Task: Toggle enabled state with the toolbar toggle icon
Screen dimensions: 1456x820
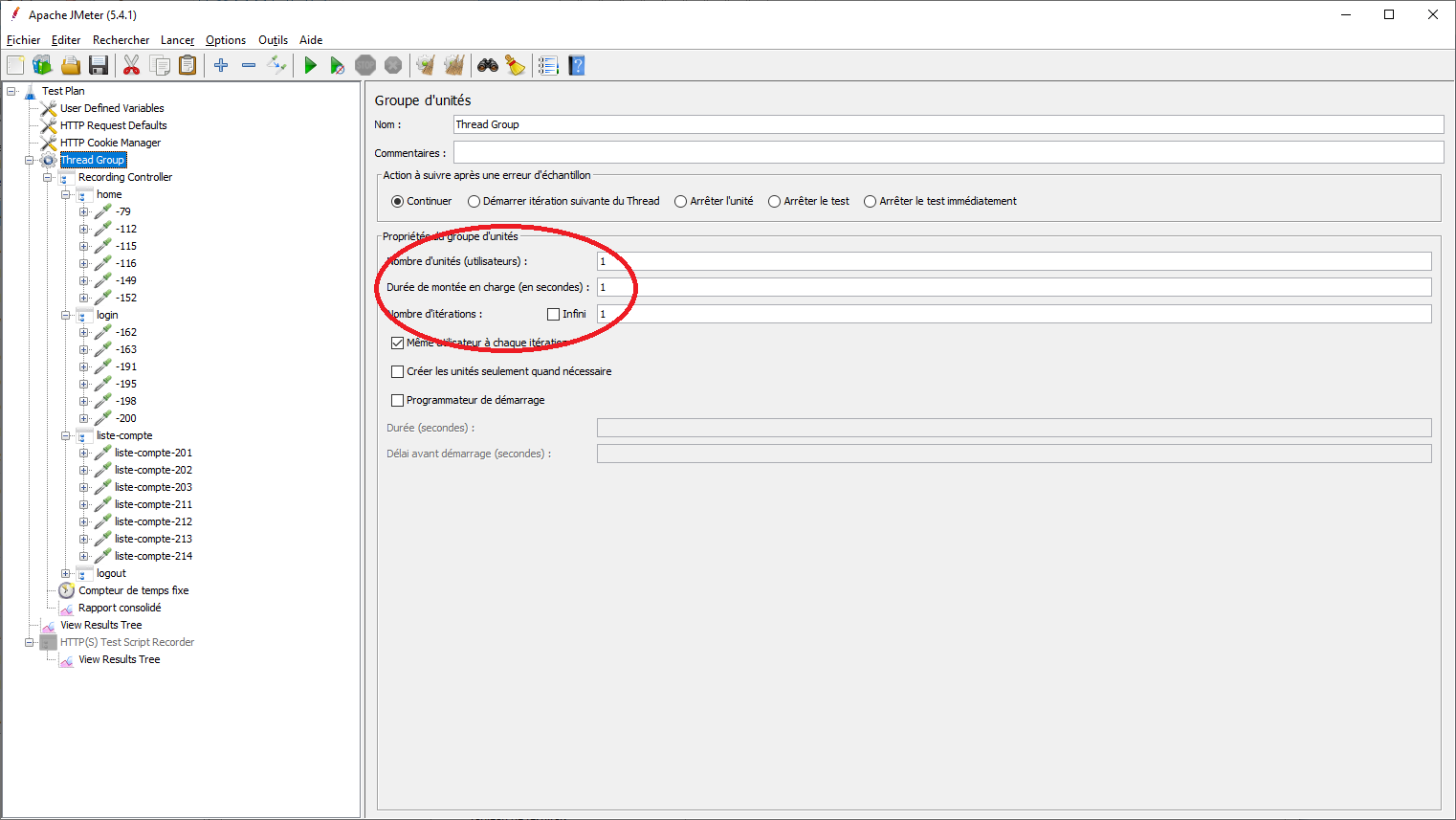Action: (x=276, y=65)
